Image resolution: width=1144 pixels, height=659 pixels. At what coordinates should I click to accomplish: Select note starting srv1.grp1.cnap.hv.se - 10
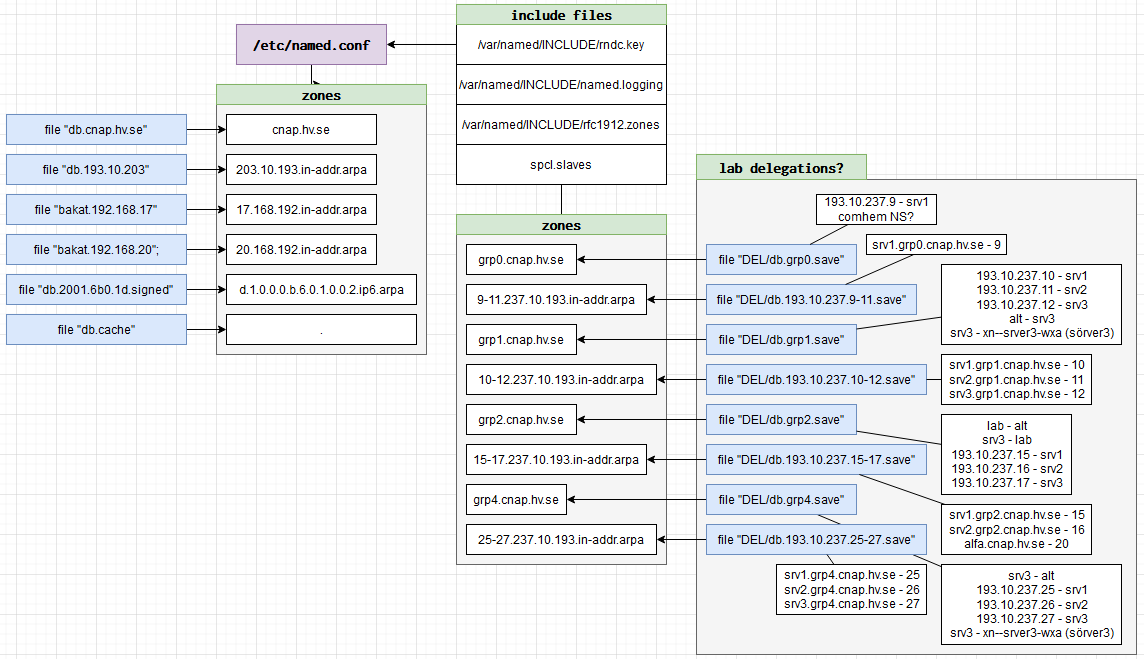(x=1016, y=379)
